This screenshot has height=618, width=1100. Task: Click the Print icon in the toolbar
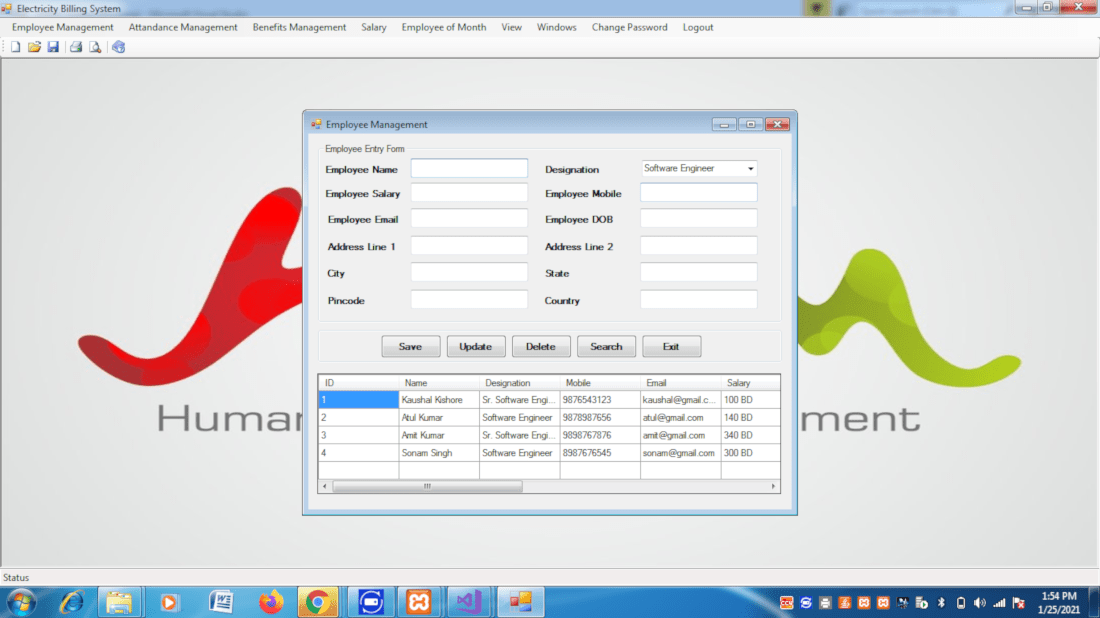click(75, 47)
